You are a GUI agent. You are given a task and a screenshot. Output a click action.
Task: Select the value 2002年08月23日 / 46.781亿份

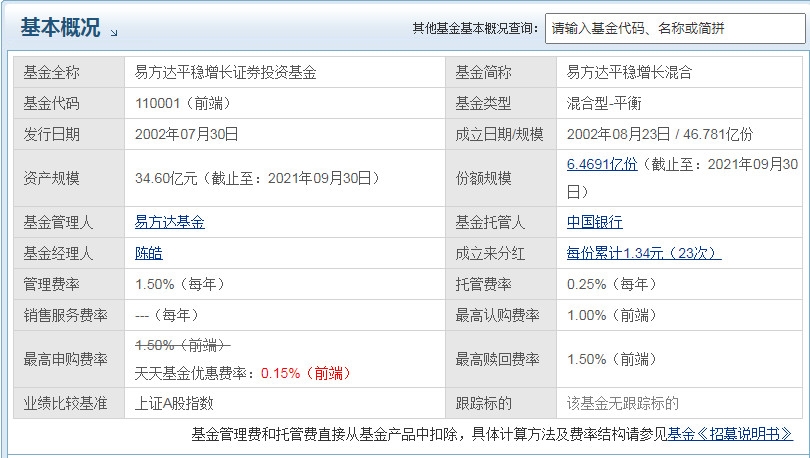pos(660,134)
